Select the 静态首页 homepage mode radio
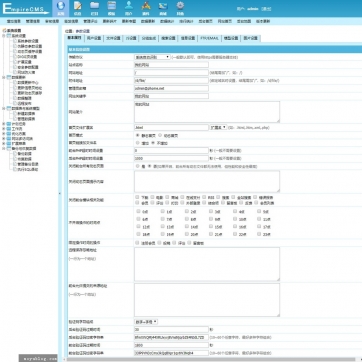362x362 pixels. [x=137, y=135]
